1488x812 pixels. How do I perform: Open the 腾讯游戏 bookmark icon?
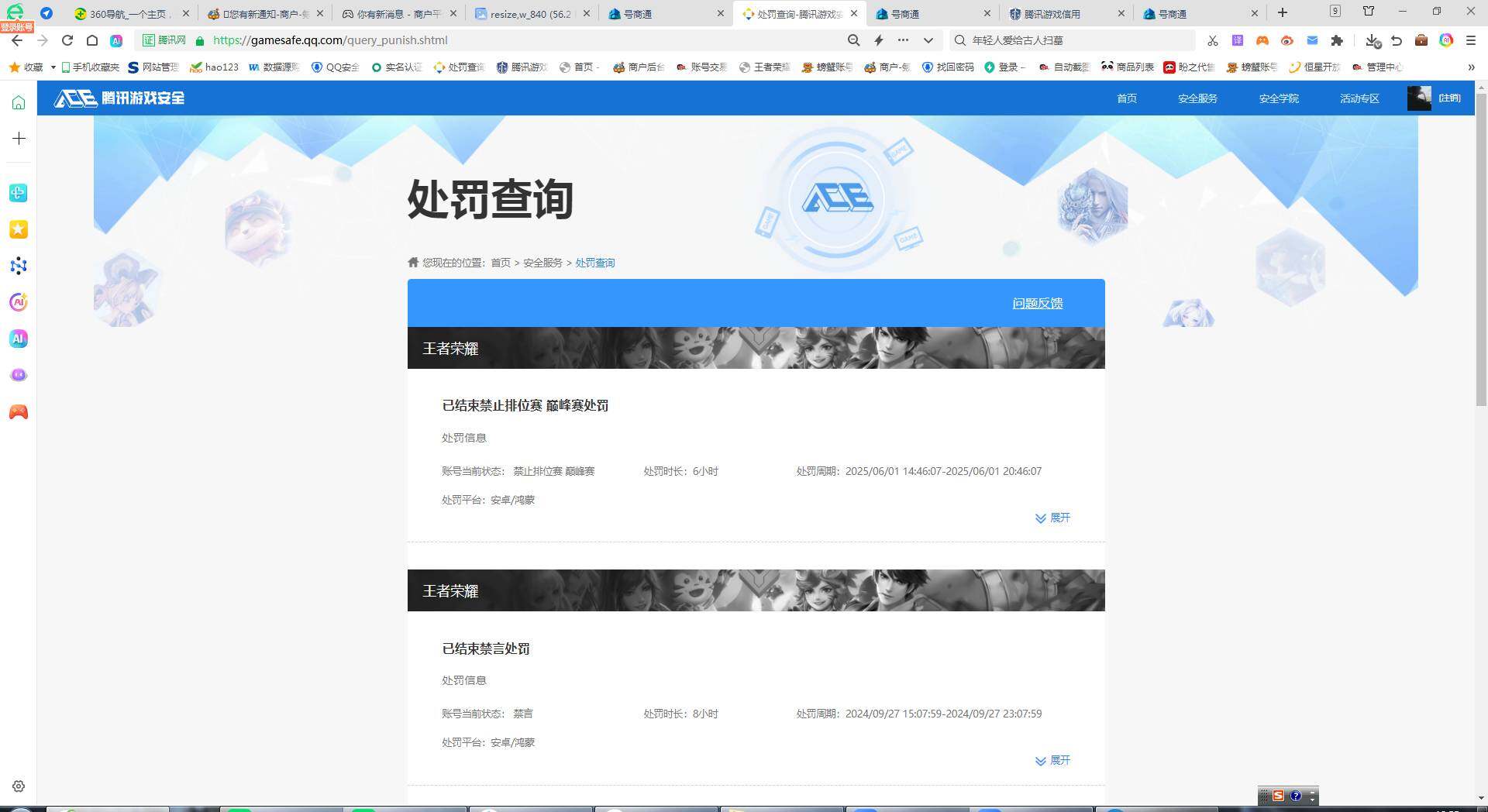pyautogui.click(x=501, y=67)
